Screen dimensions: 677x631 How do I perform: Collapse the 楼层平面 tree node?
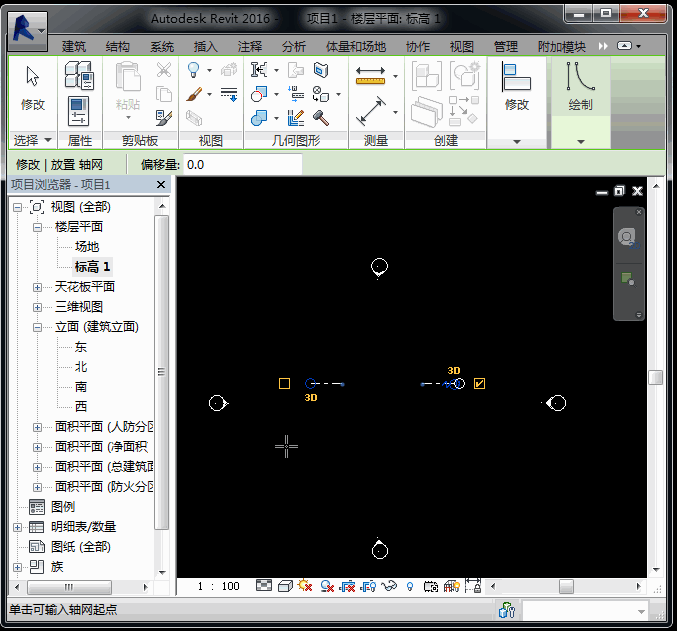point(38,227)
